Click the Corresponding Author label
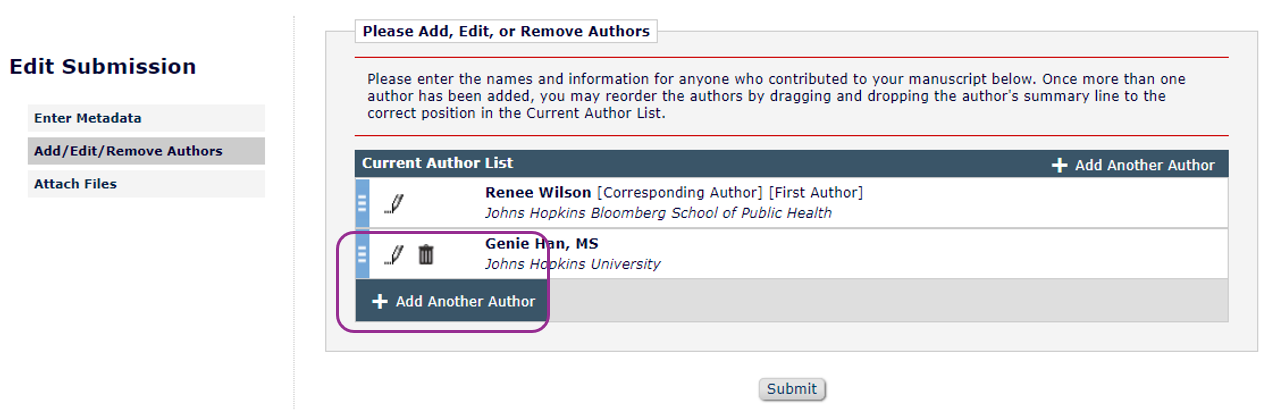This screenshot has height=410, width=1267. (679, 192)
